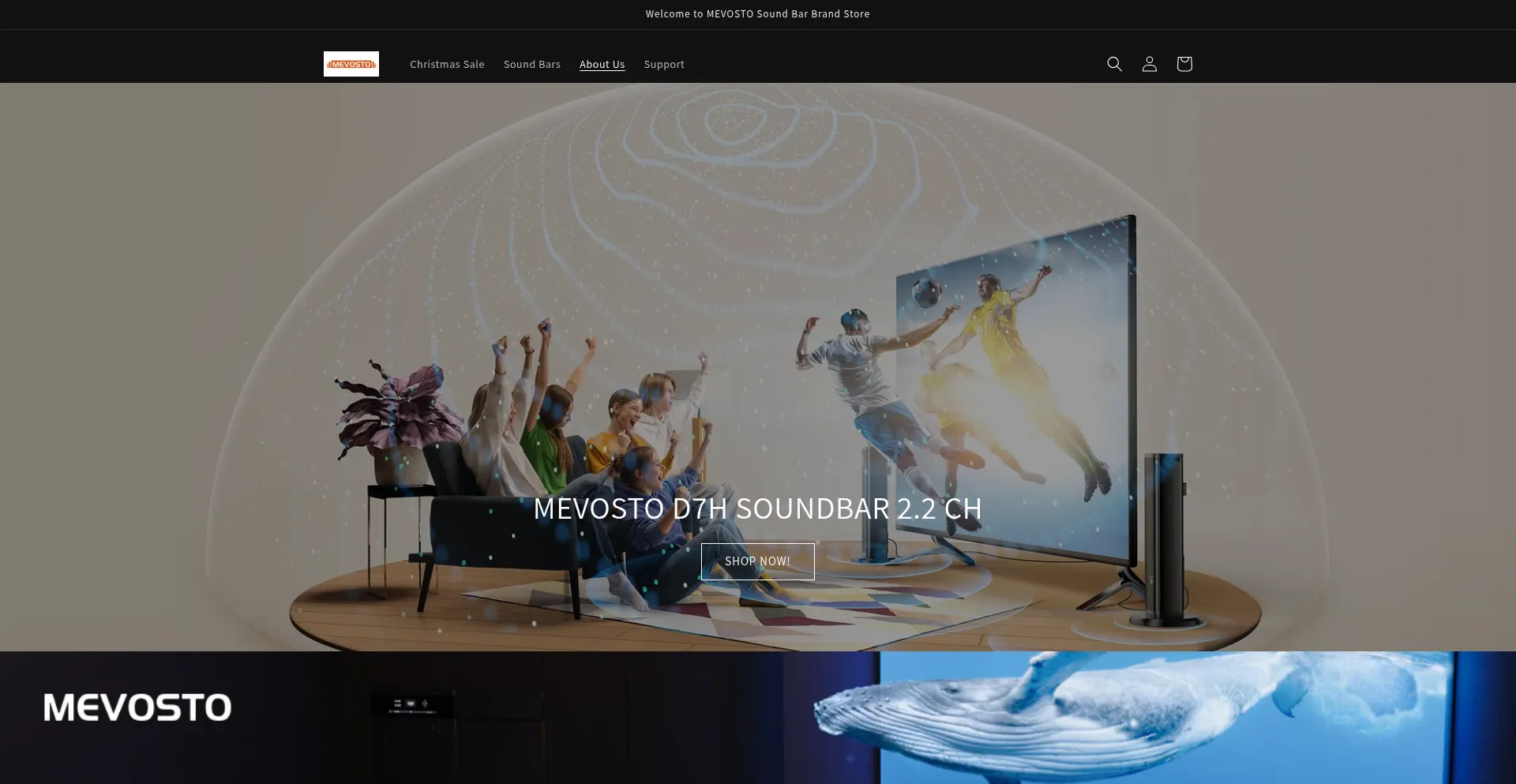Go to the Sound Bars page

pos(531,65)
